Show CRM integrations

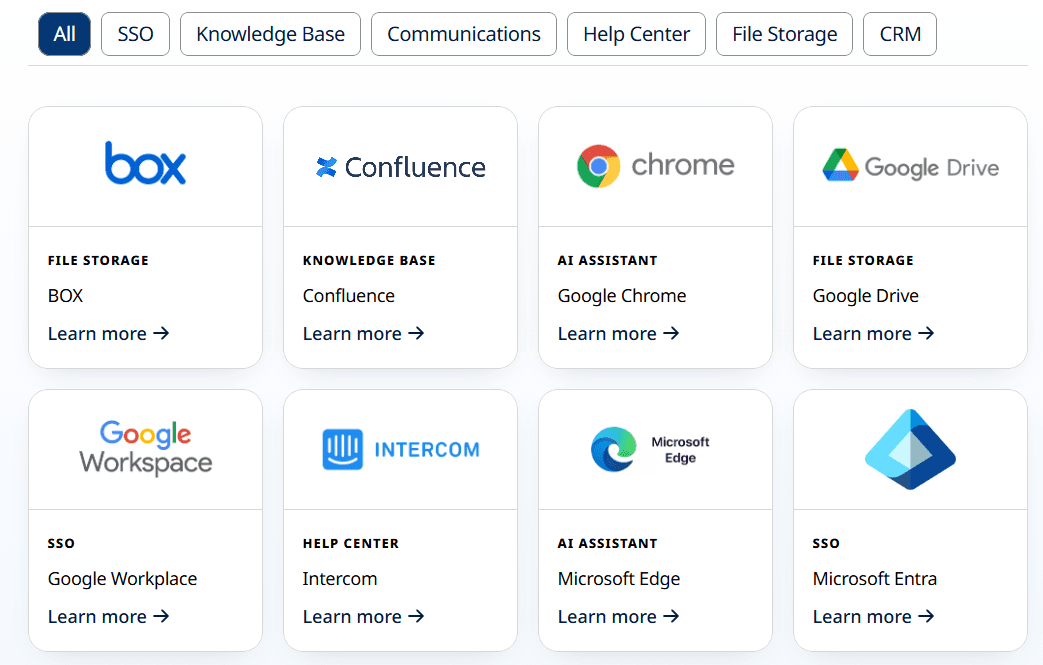[900, 34]
